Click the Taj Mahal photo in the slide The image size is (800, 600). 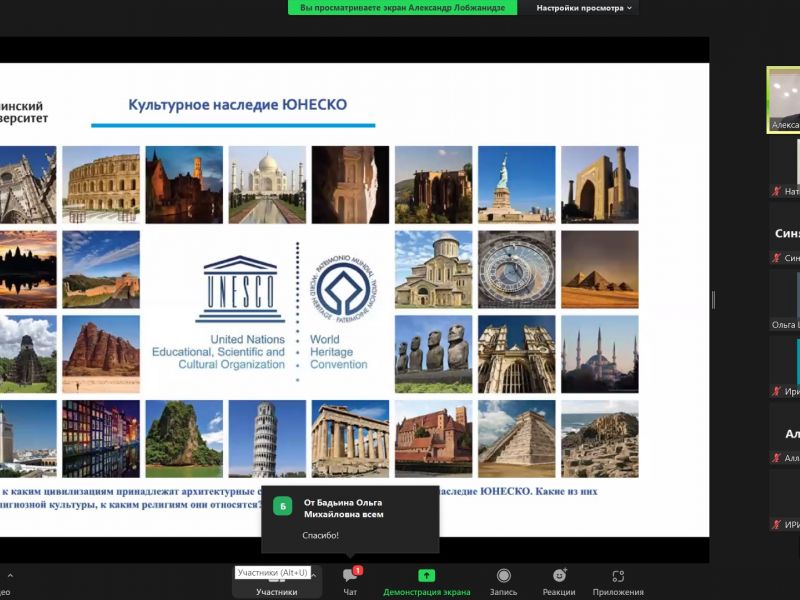tap(267, 185)
